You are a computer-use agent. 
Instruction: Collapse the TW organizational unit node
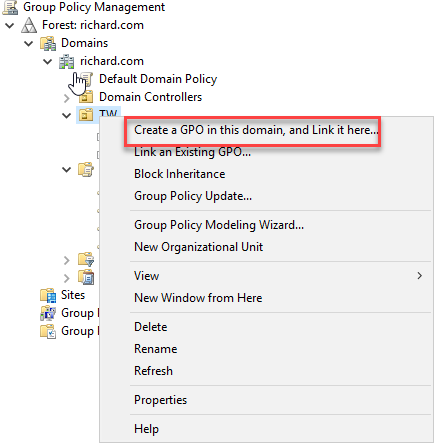point(67,116)
